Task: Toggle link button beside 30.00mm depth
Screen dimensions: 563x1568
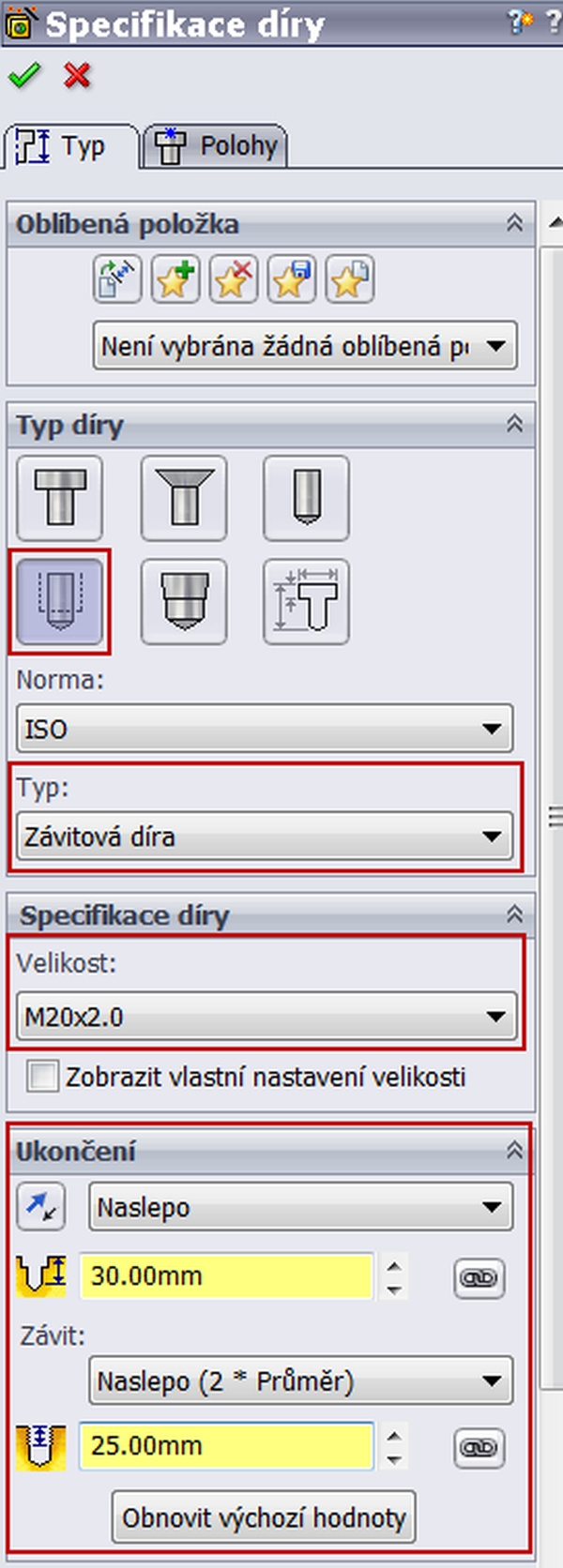Action: coord(479,1277)
